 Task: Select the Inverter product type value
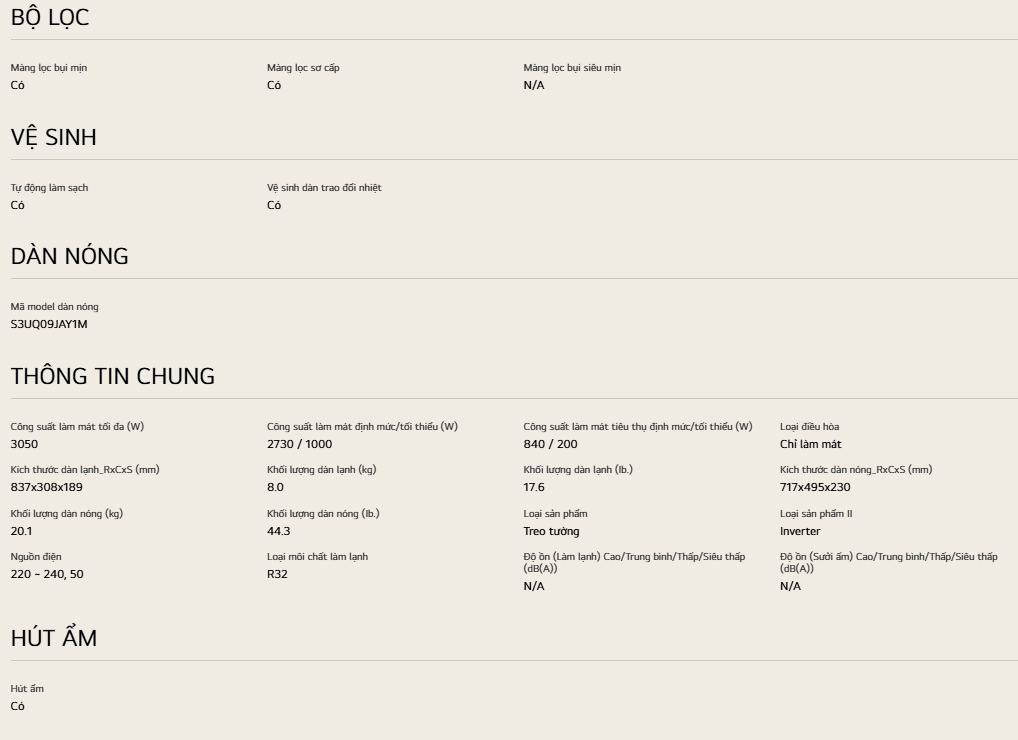coord(800,531)
